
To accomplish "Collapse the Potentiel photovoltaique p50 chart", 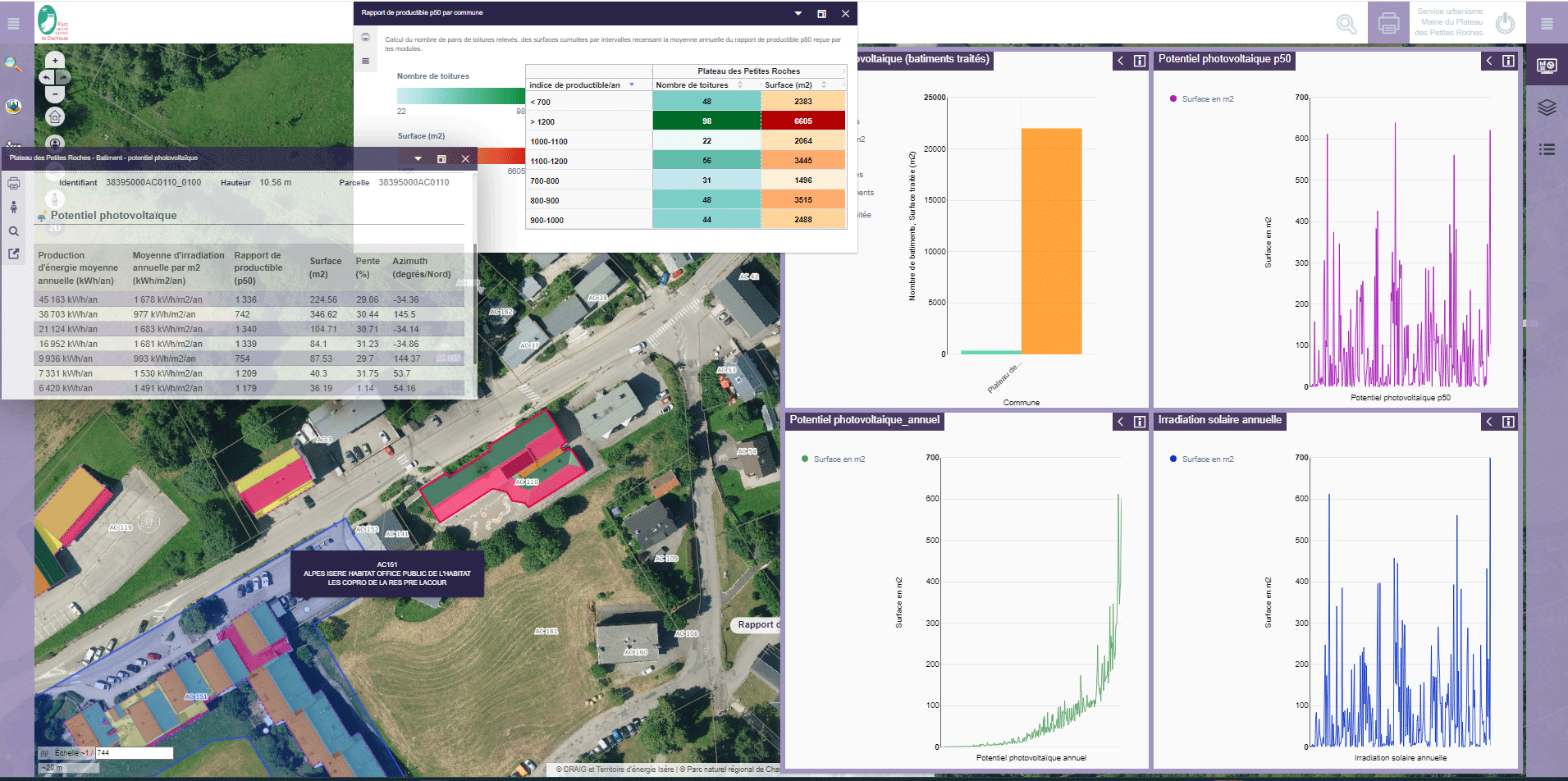I will (1489, 61).
